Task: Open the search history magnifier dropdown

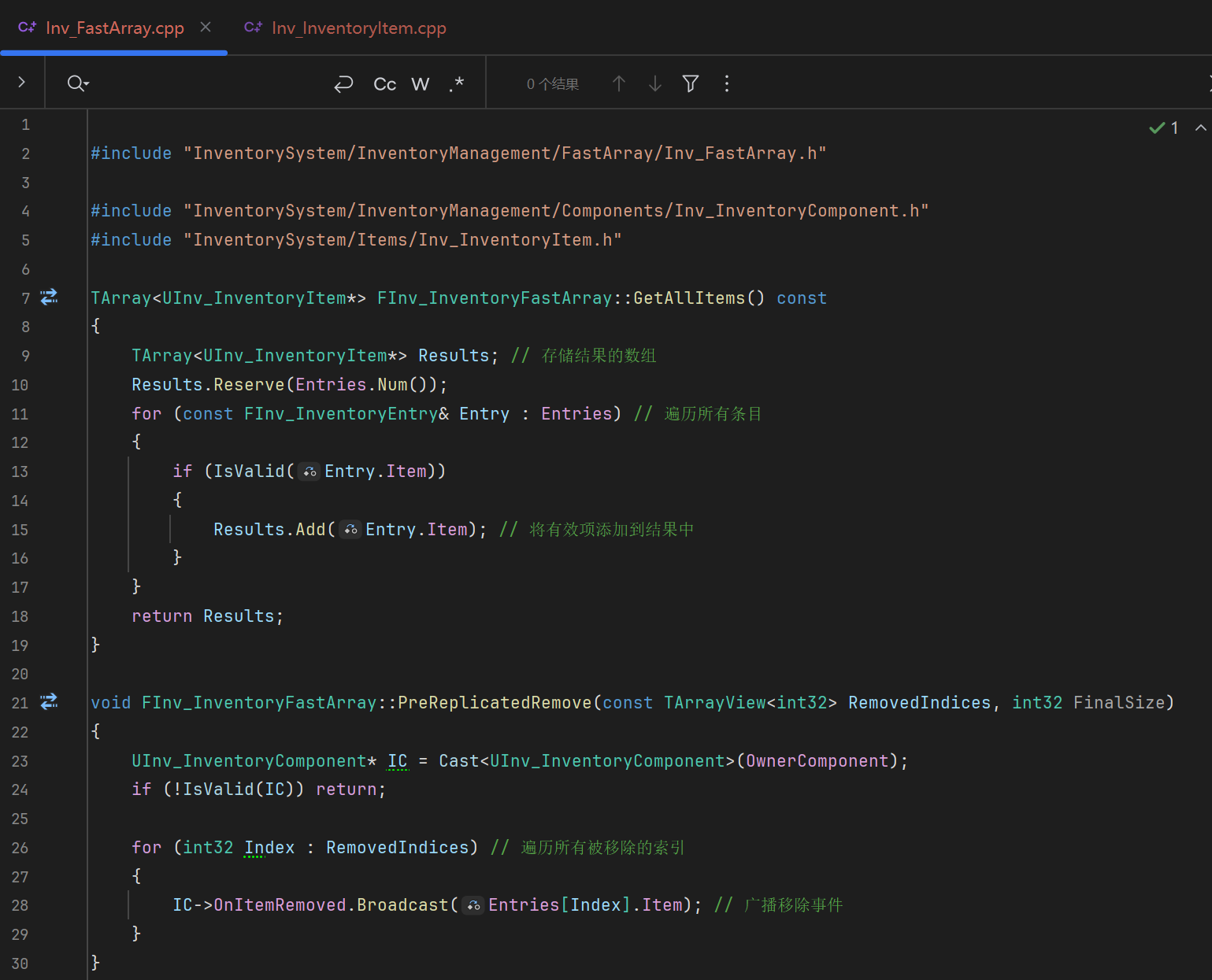Action: pos(78,83)
